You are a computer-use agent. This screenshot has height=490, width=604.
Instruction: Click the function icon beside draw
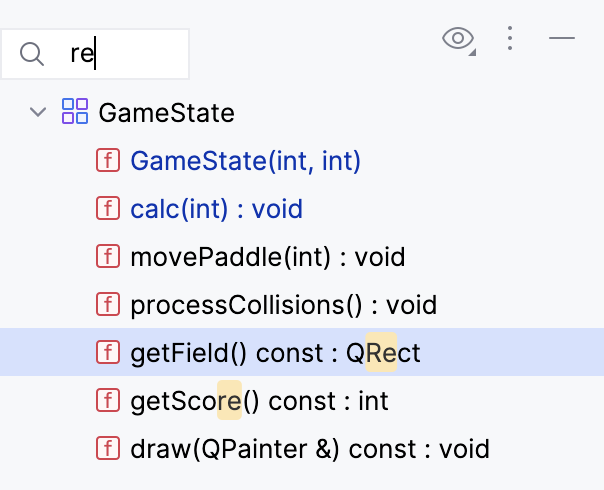(x=107, y=449)
